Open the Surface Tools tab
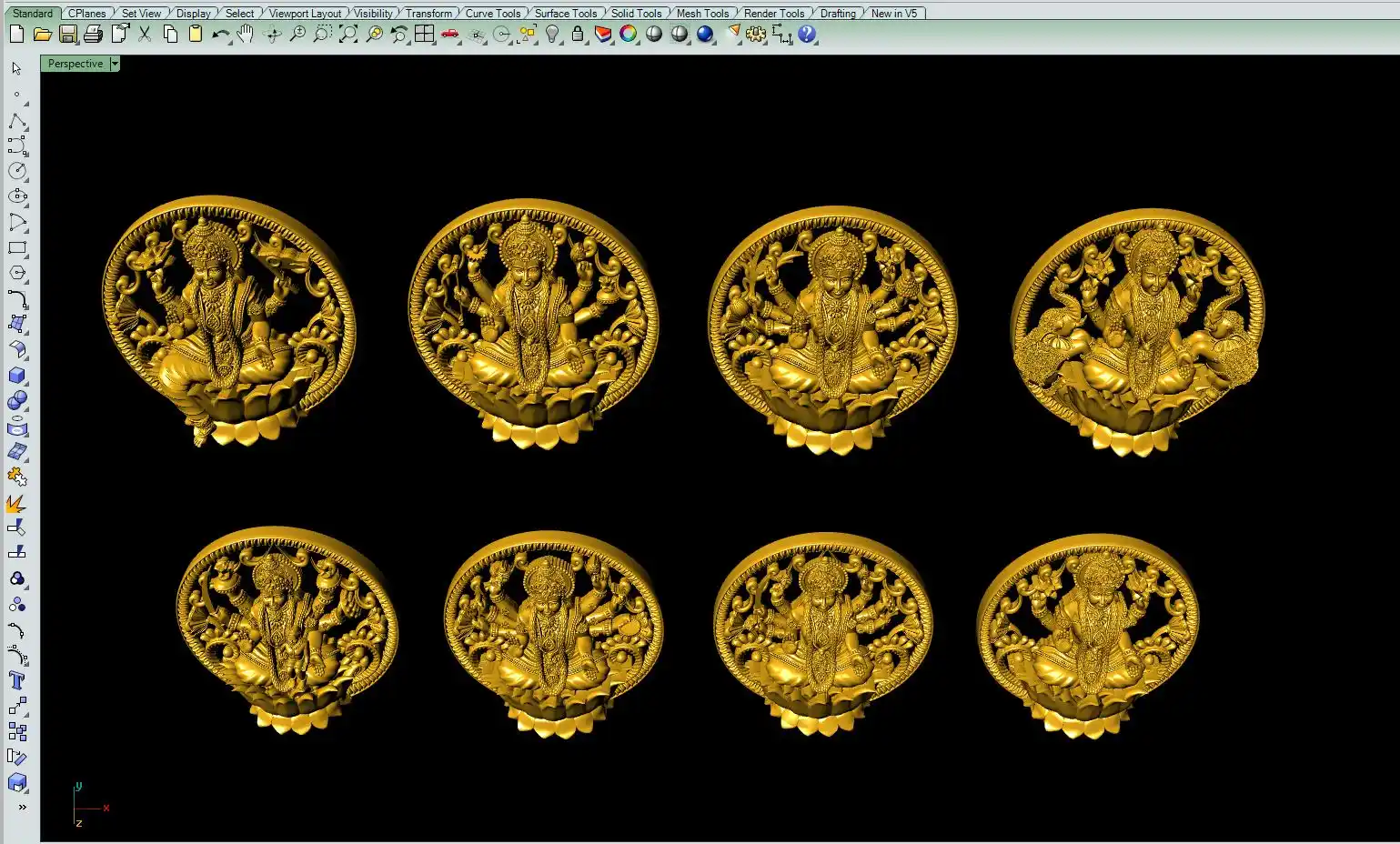1400x844 pixels. (565, 14)
